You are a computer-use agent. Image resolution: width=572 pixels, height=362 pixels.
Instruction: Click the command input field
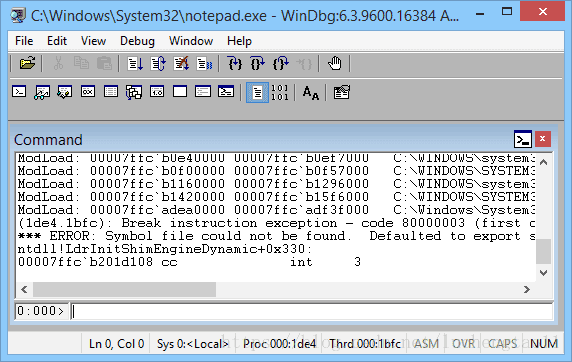tap(312, 311)
